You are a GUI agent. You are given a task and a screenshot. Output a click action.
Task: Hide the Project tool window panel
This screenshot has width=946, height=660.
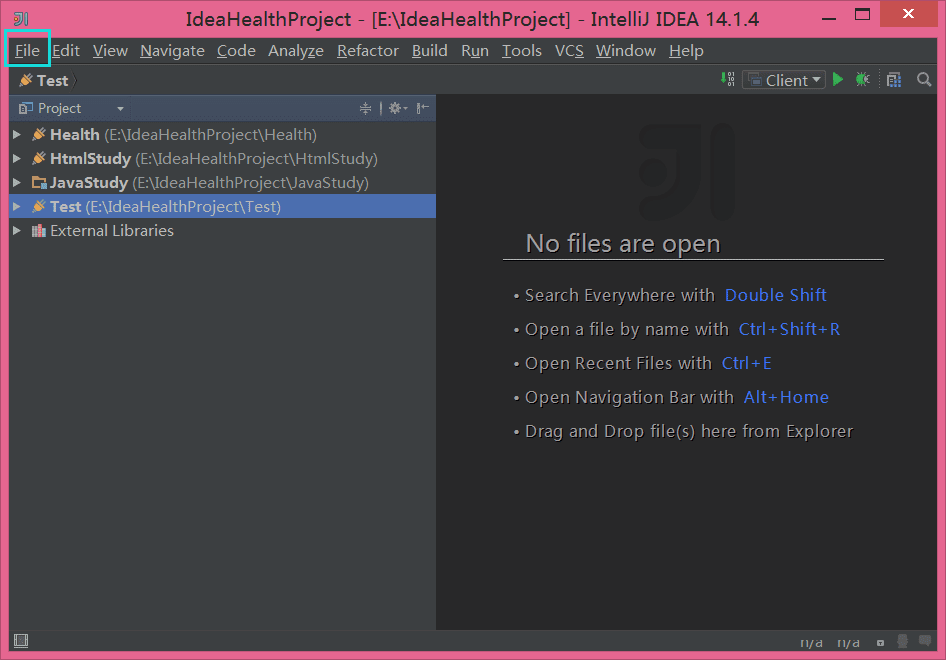(x=423, y=108)
